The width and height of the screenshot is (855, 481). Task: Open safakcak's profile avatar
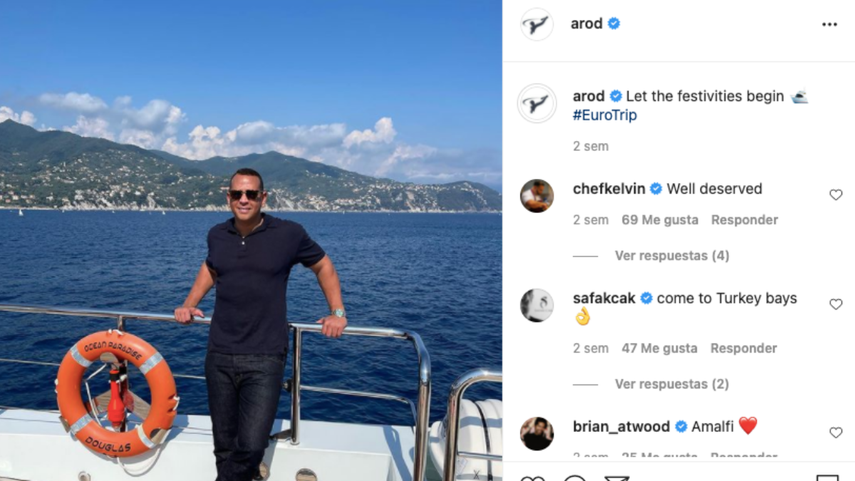[537, 305]
